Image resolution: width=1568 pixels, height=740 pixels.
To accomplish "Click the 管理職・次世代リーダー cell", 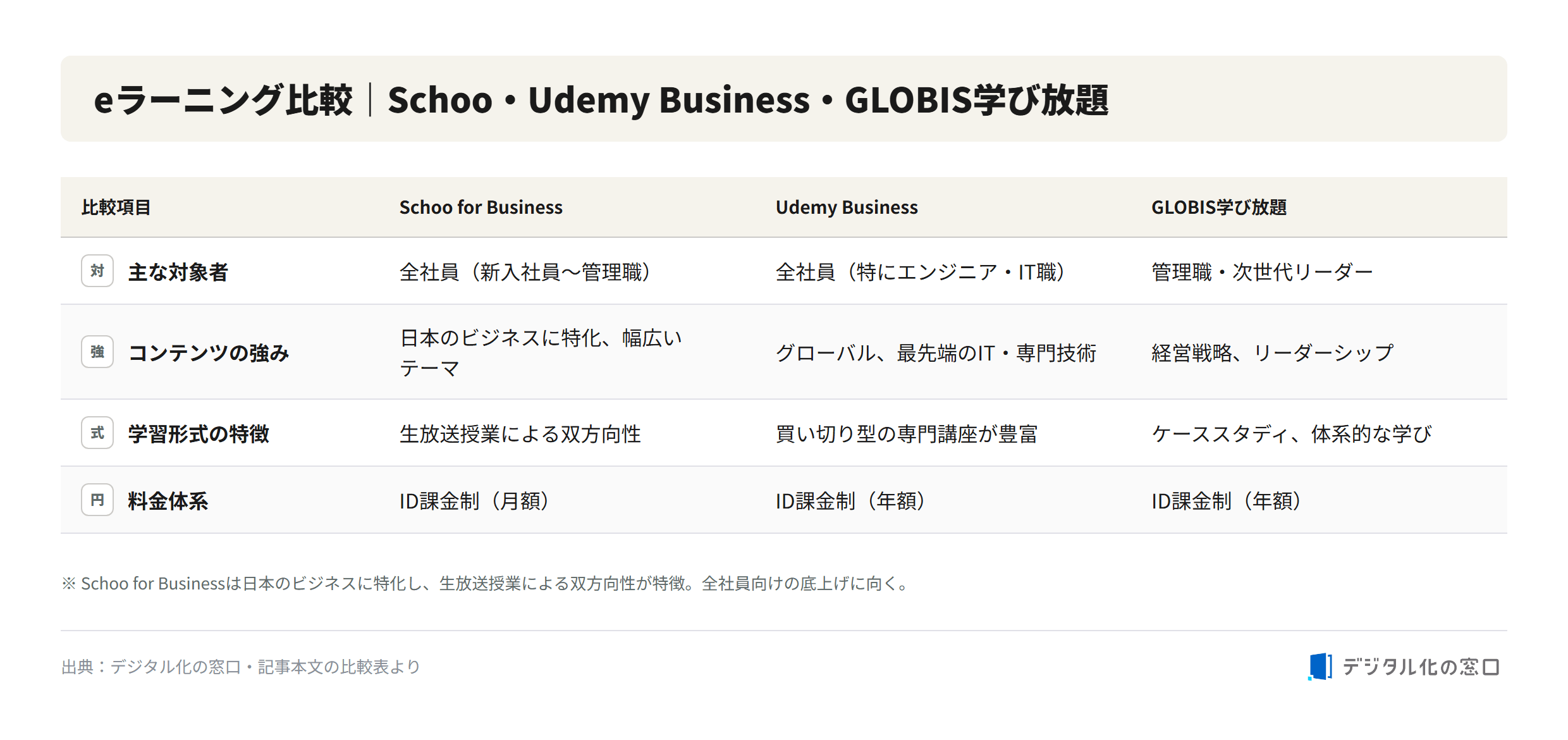I will point(1262,272).
